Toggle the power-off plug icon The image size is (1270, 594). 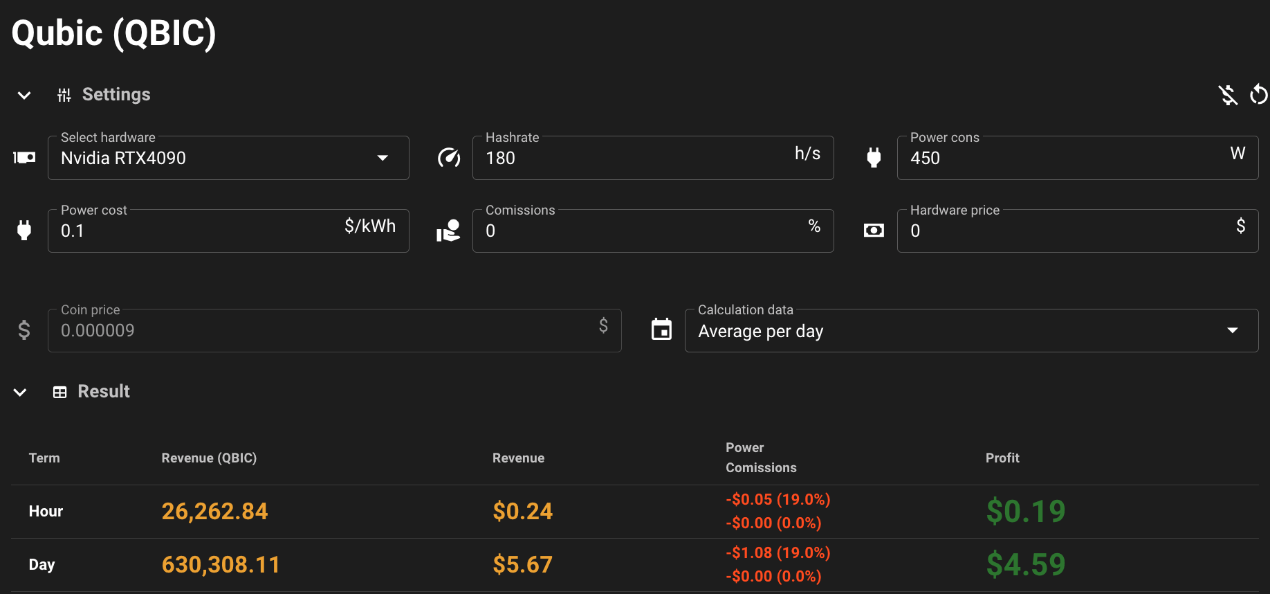tap(1228, 95)
